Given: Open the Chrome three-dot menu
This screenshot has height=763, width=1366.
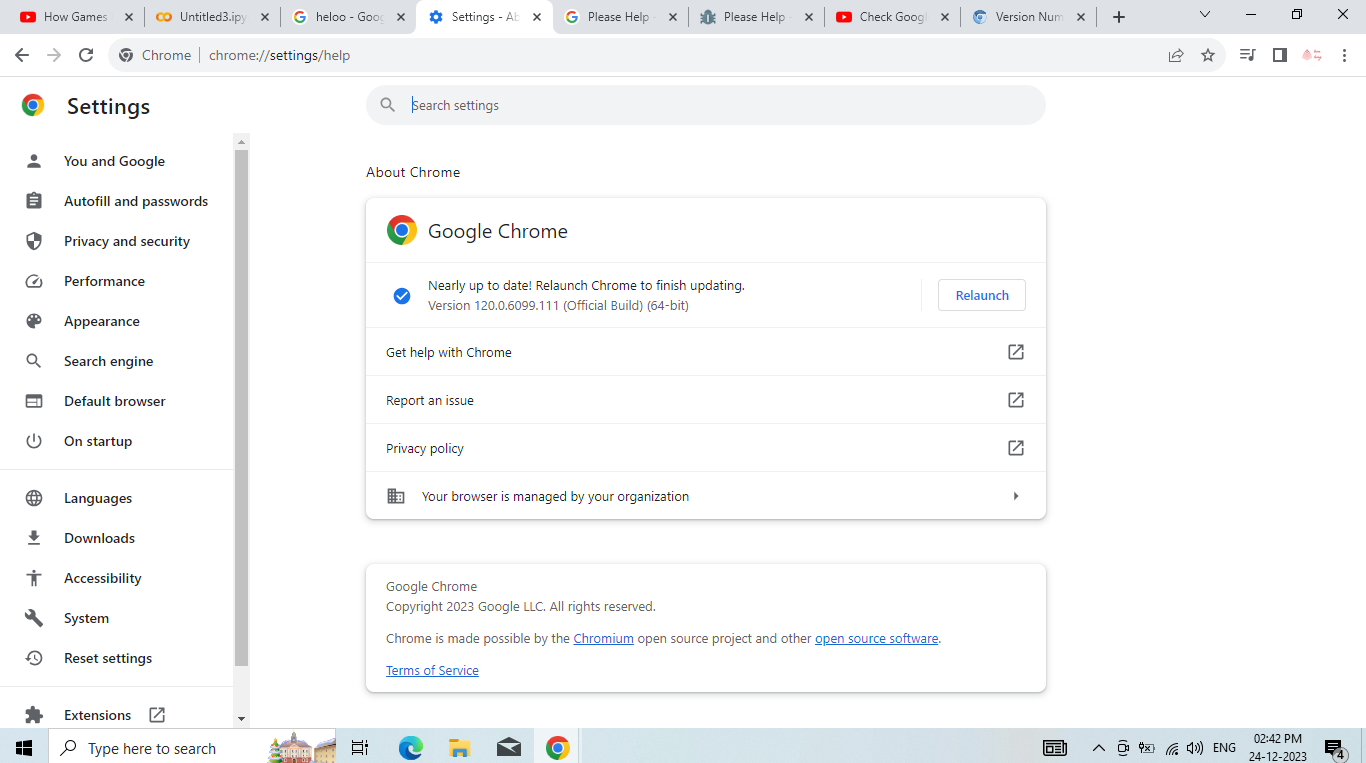Looking at the screenshot, I should 1344,55.
